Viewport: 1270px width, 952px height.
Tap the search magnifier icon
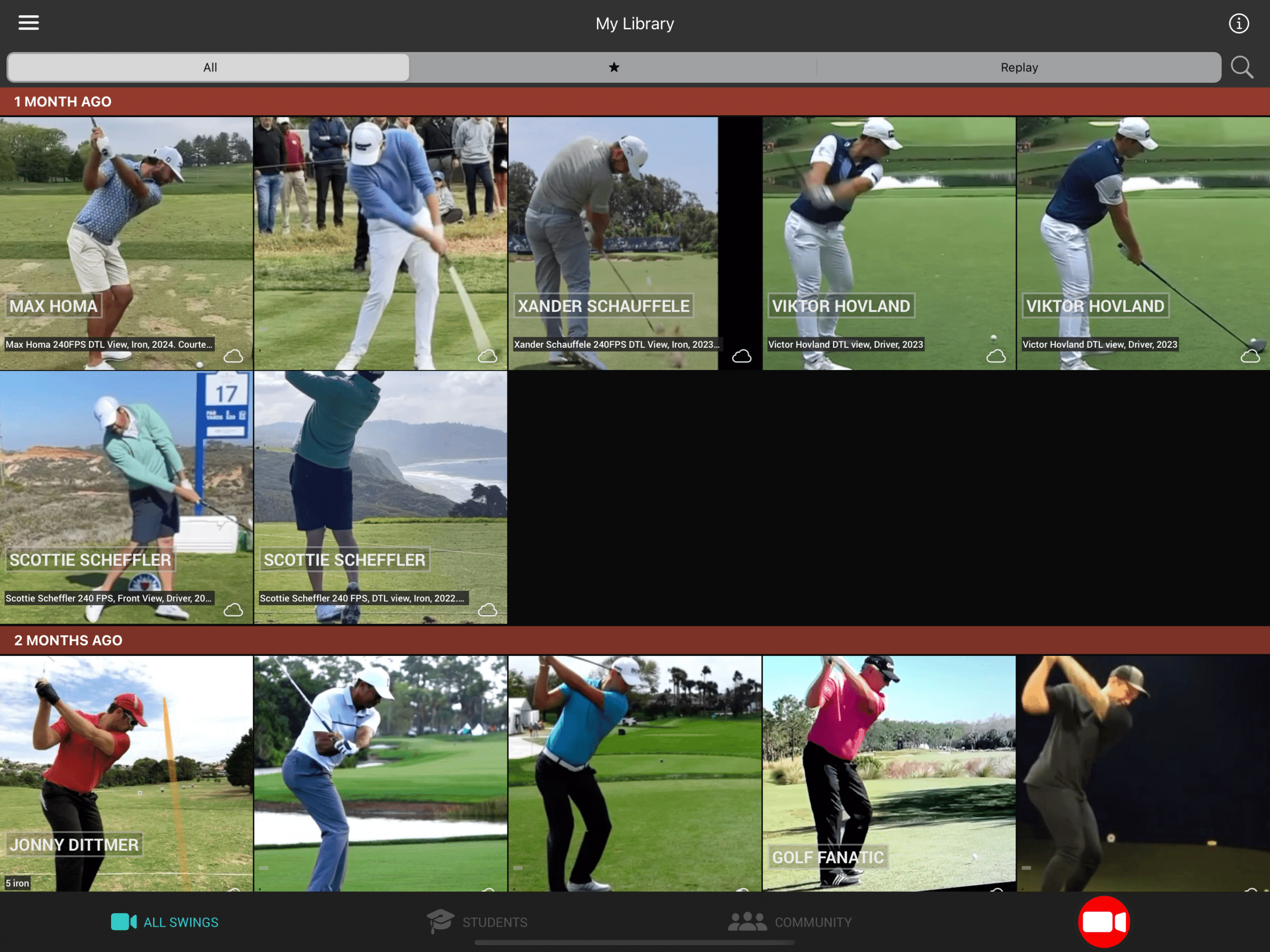[x=1242, y=67]
